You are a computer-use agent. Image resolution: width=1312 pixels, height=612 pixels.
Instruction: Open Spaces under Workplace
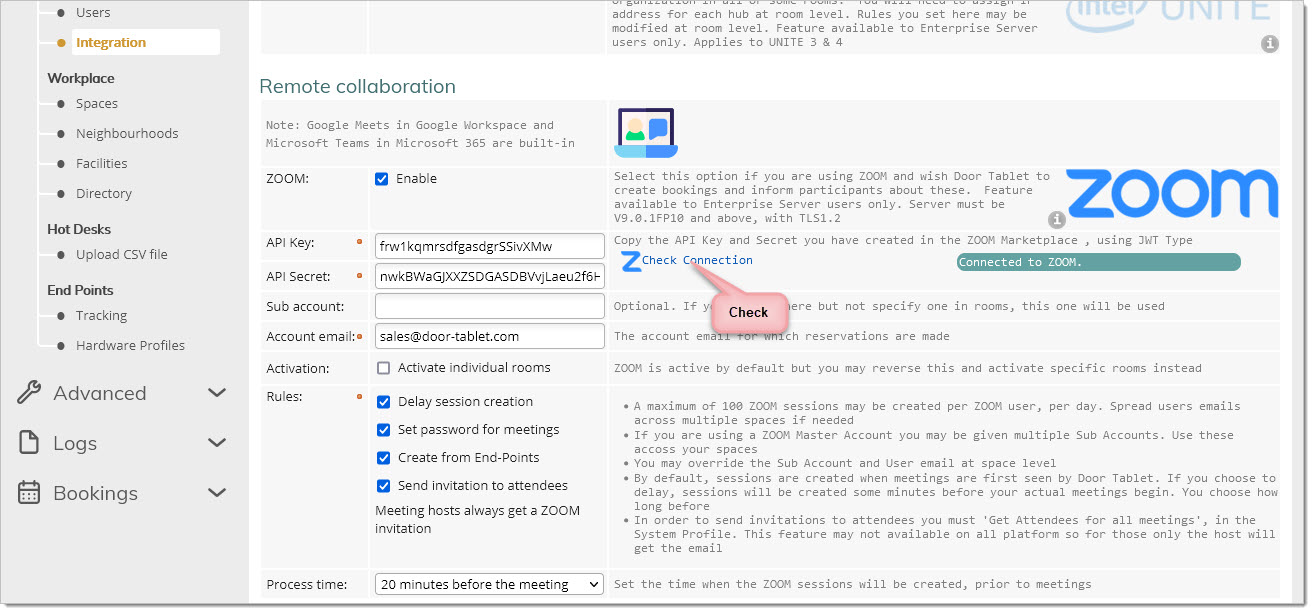(97, 104)
